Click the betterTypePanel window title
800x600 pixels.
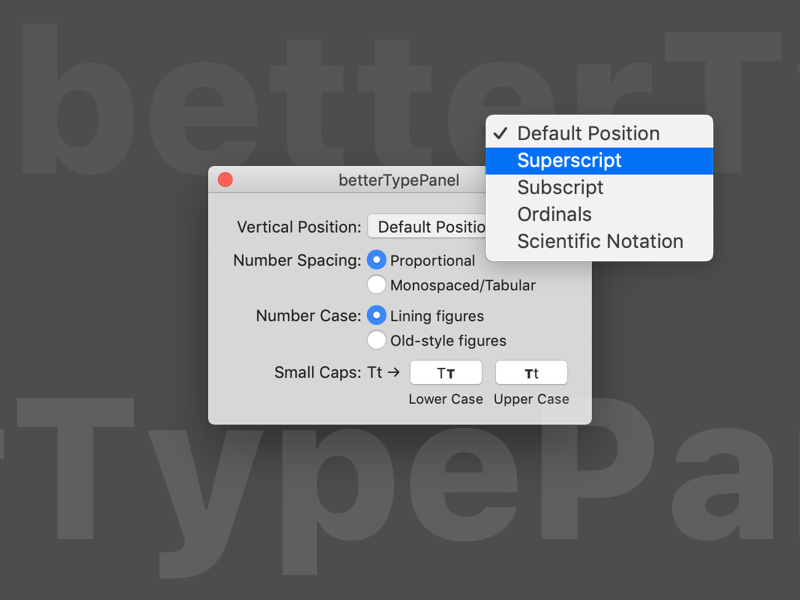(x=399, y=180)
